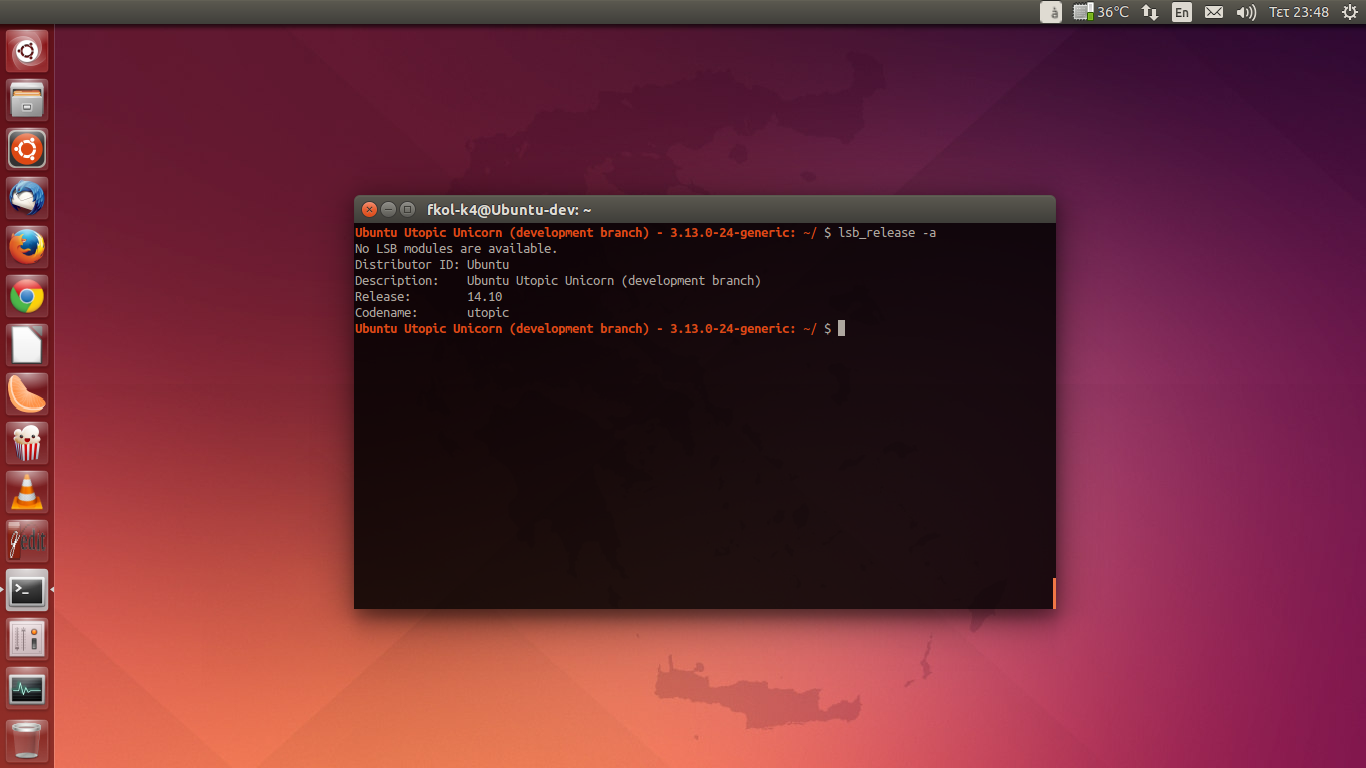Open the sound volume indicator
The height and width of the screenshot is (768, 1366).
pos(1246,12)
